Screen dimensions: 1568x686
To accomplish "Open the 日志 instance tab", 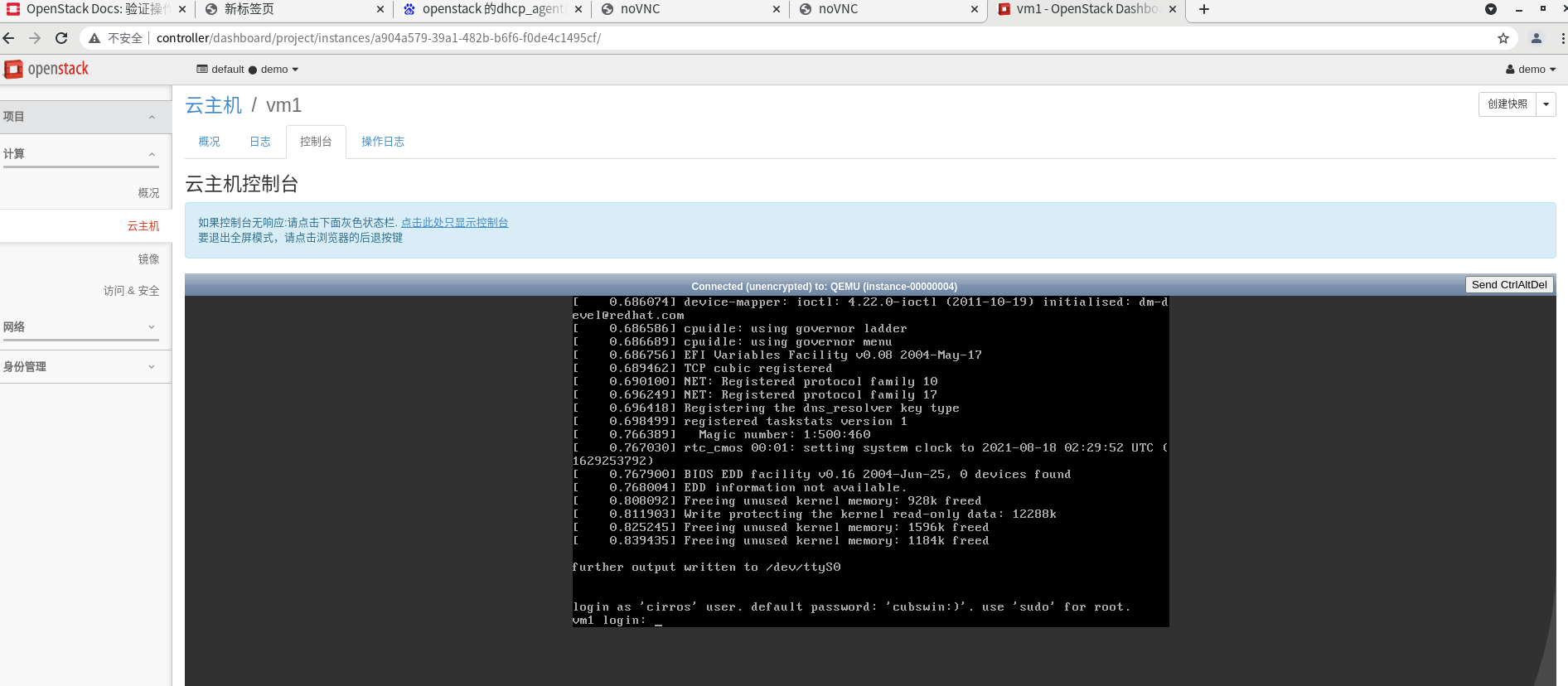I will pos(260,142).
